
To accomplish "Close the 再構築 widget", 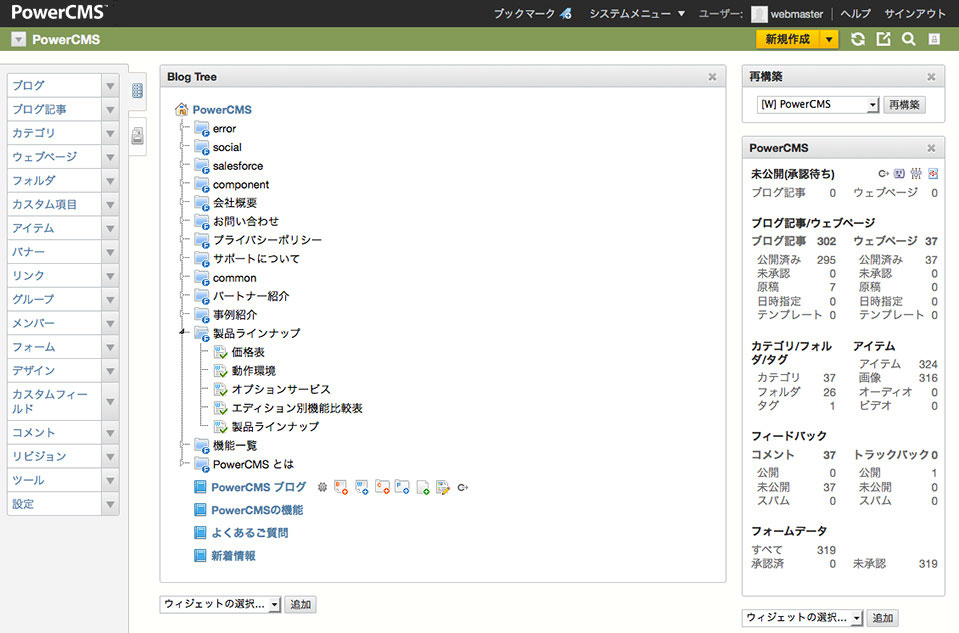I will (x=931, y=77).
